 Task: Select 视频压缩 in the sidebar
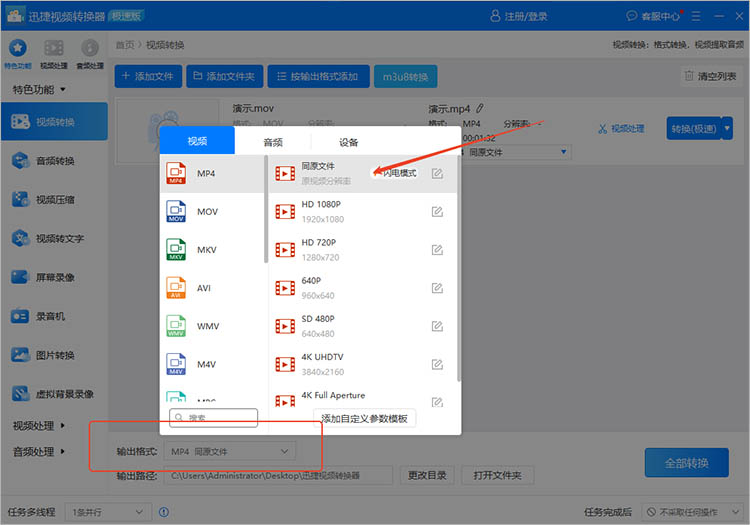click(55, 199)
